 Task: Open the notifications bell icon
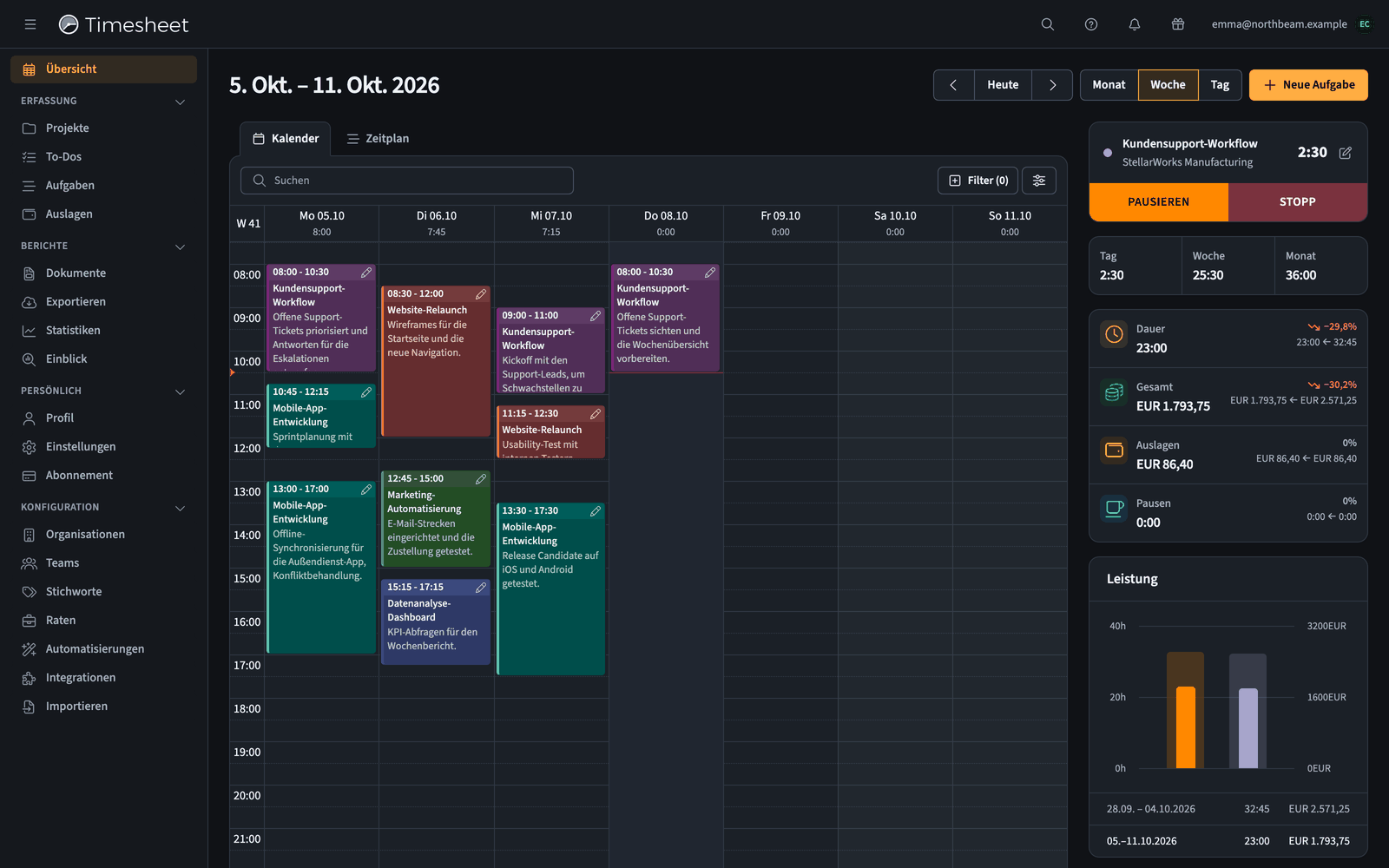(x=1135, y=24)
